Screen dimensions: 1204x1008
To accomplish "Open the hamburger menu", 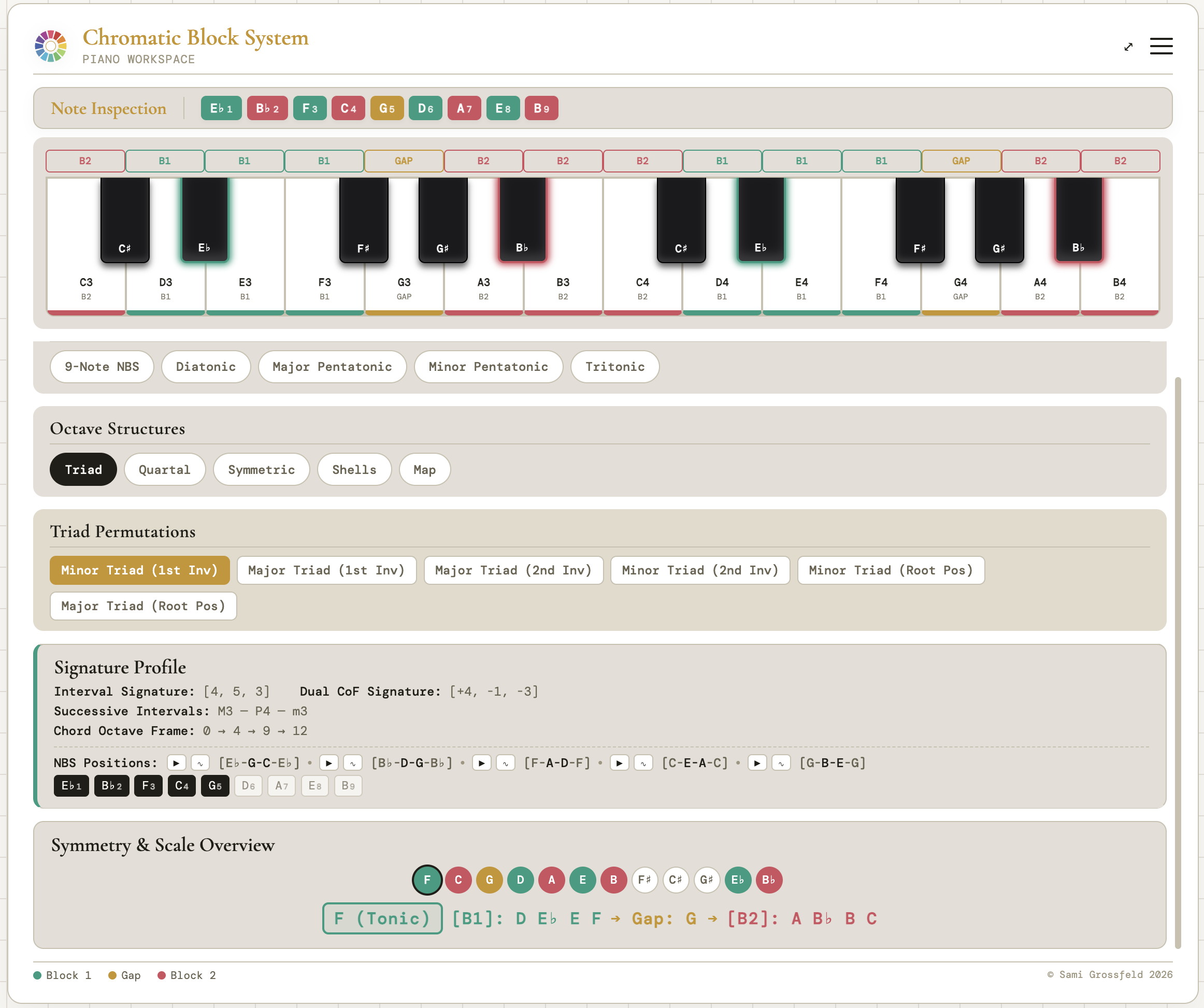I will click(1161, 47).
